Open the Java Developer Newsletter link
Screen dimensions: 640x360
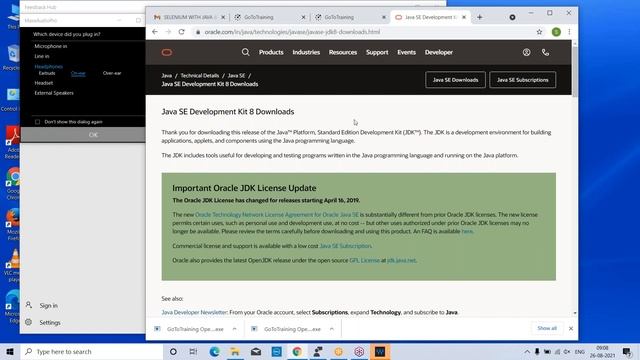(194, 312)
